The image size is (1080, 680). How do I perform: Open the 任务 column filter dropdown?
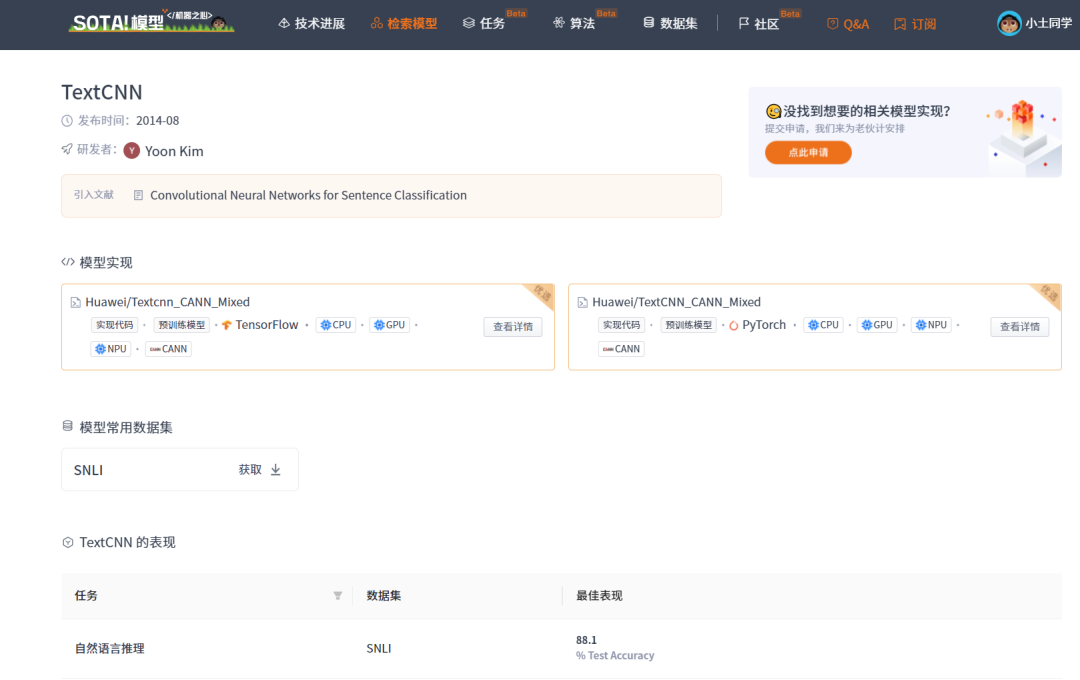[337, 594]
